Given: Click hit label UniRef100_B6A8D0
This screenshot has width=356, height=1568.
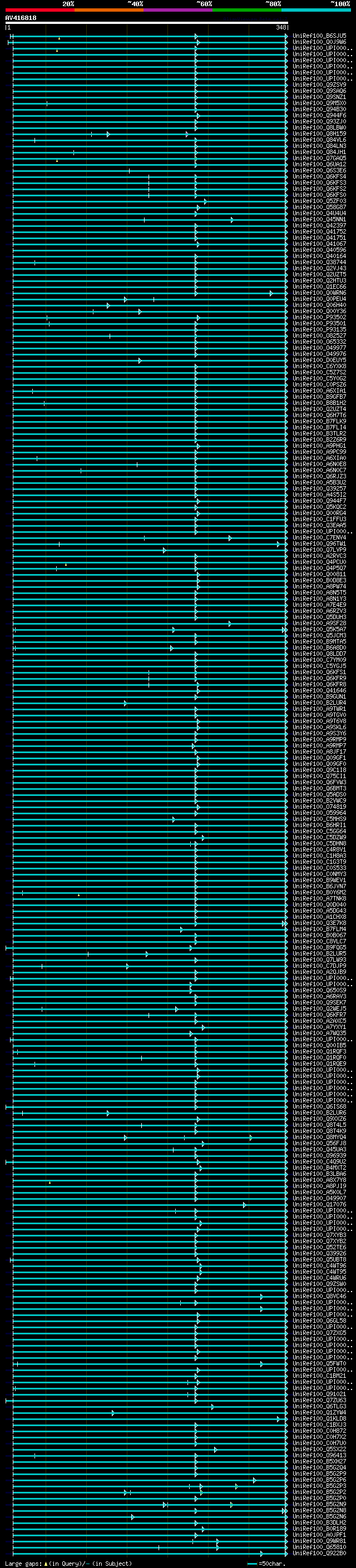Looking at the screenshot, I should click(319, 648).
